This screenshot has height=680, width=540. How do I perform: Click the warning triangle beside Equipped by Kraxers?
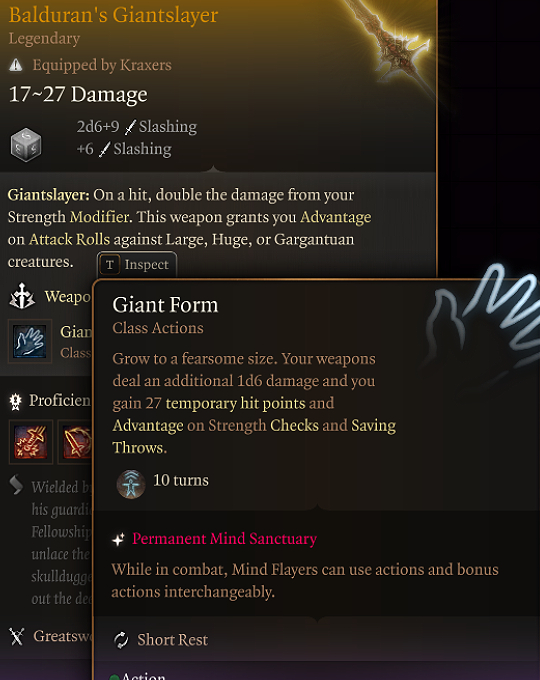(16, 65)
